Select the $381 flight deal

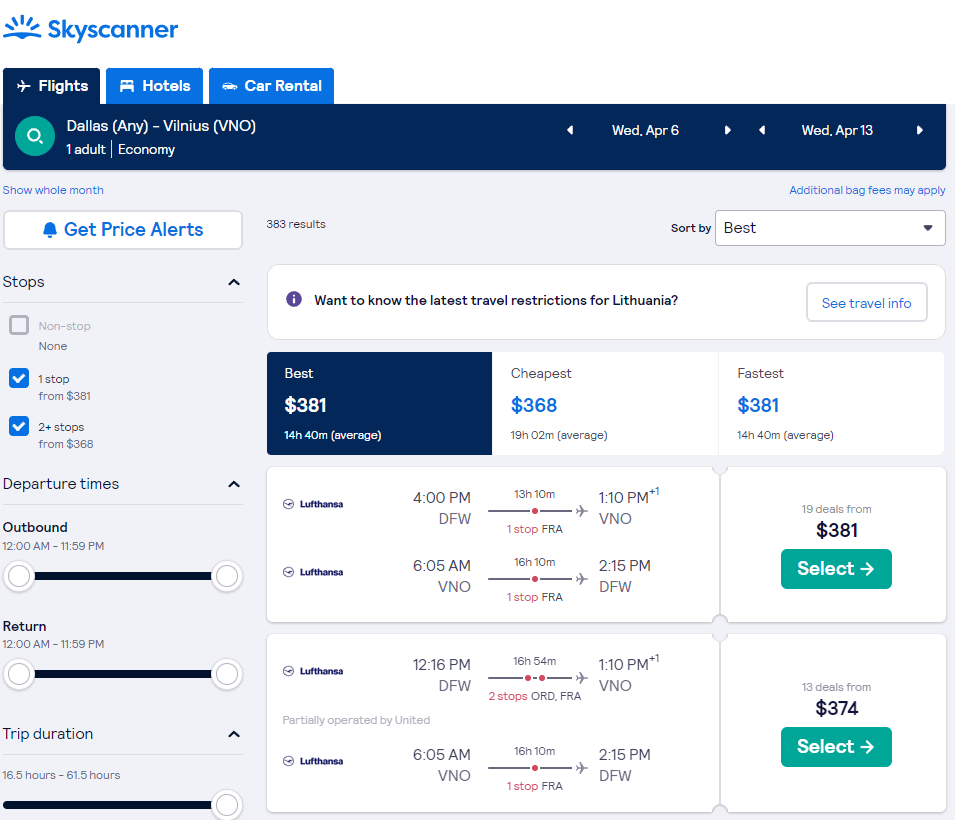tap(836, 568)
